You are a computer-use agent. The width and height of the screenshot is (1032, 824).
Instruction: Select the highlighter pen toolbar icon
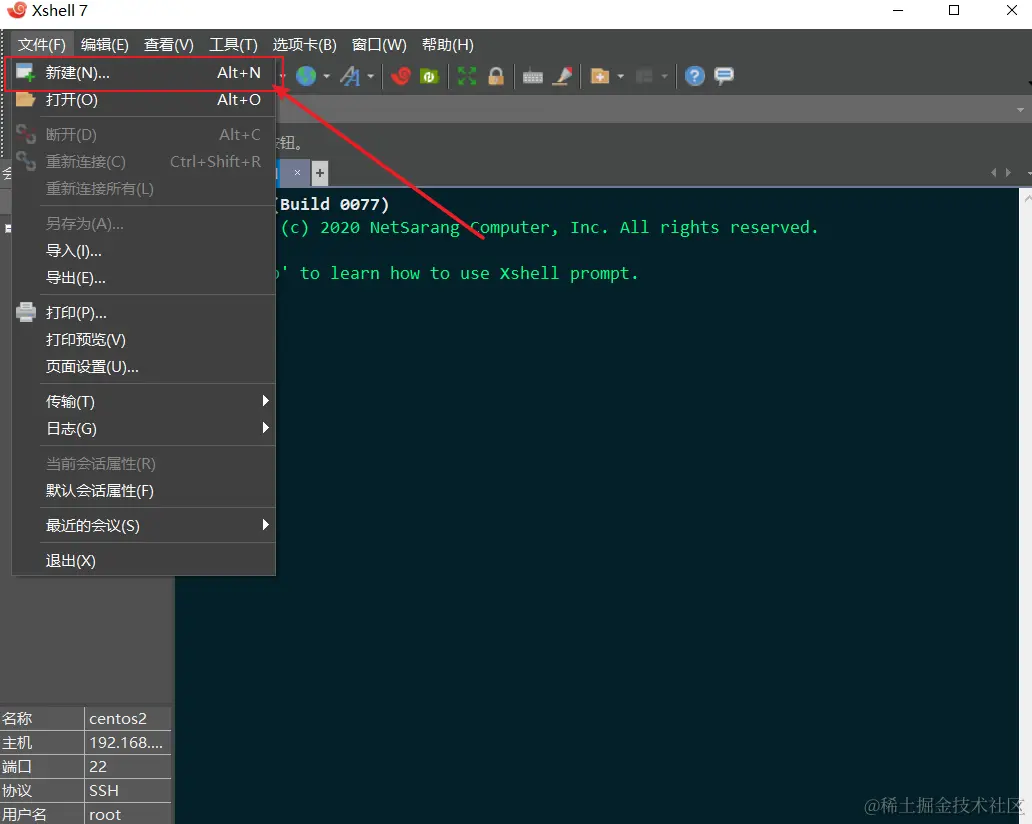click(562, 76)
